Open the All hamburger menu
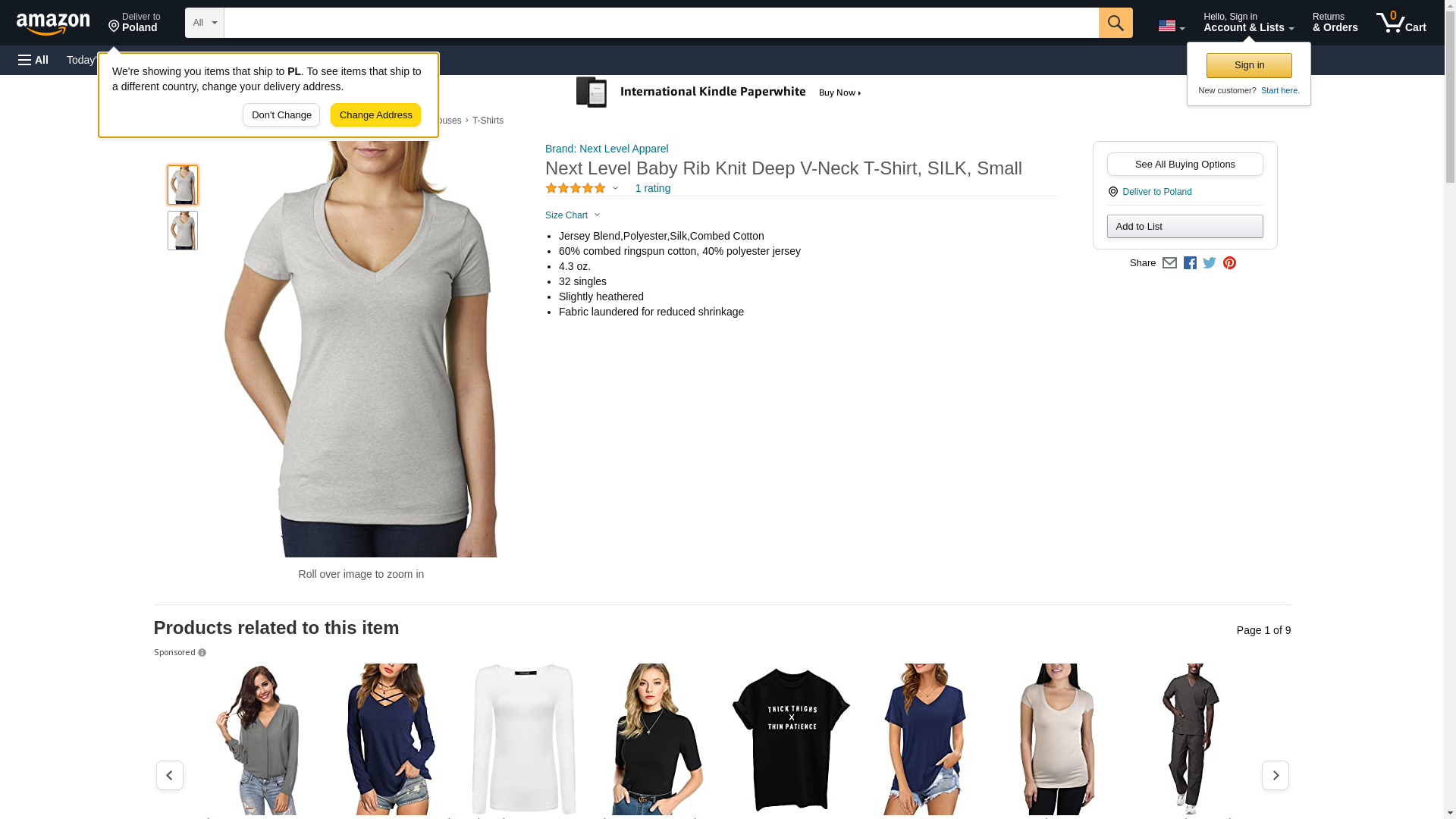This screenshot has width=1456, height=819. (x=33, y=60)
